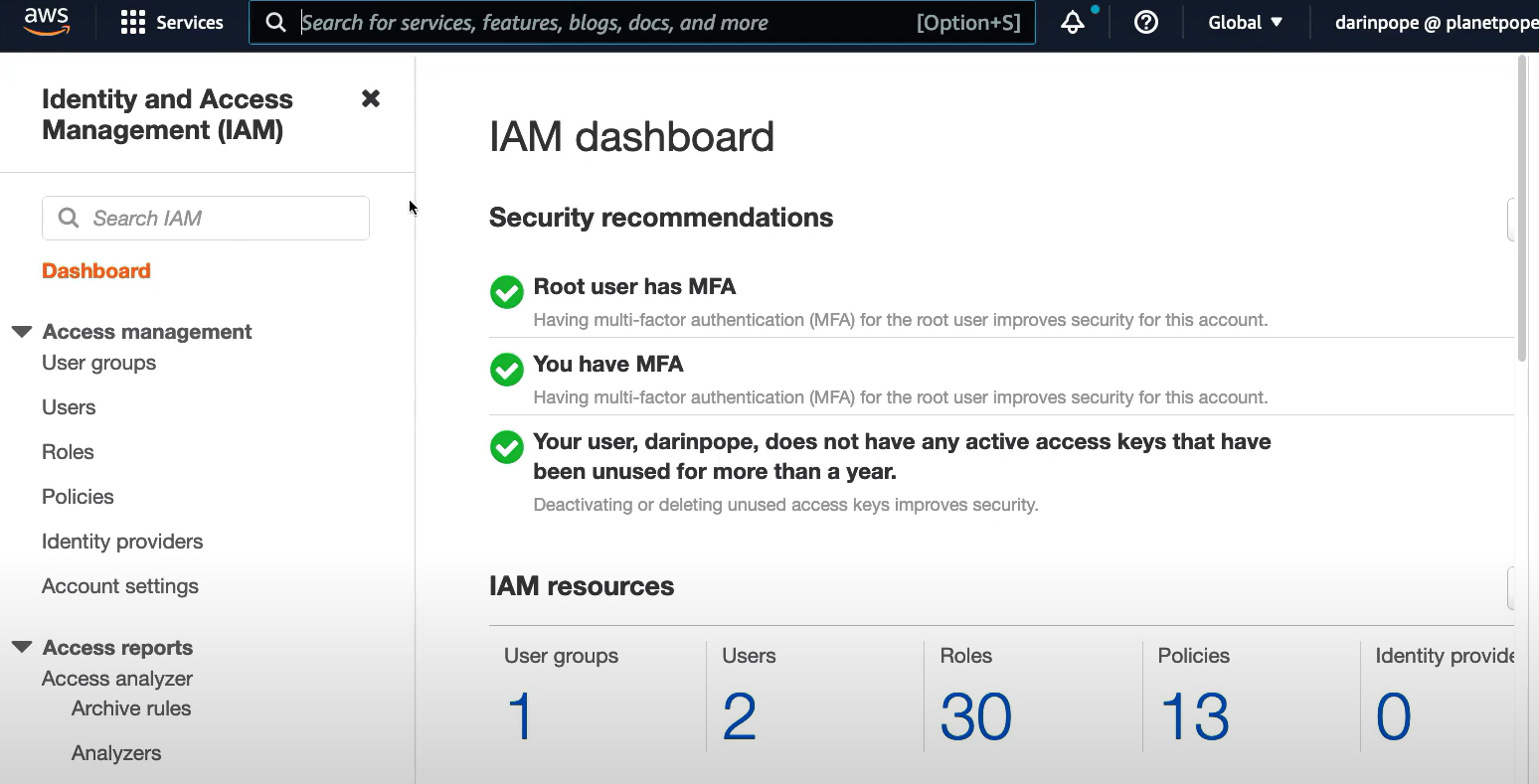Click the IAM dashboard title
1539x784 pixels.
click(631, 137)
